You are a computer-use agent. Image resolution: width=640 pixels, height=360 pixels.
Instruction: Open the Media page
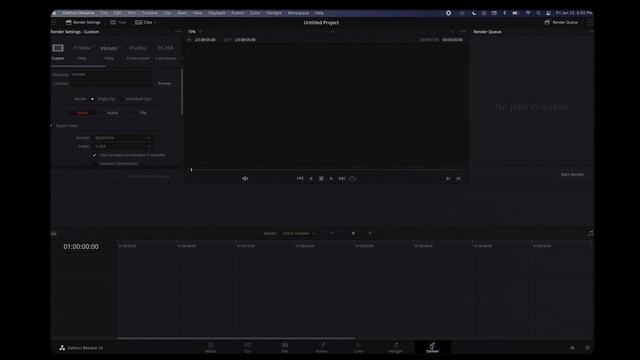point(211,347)
